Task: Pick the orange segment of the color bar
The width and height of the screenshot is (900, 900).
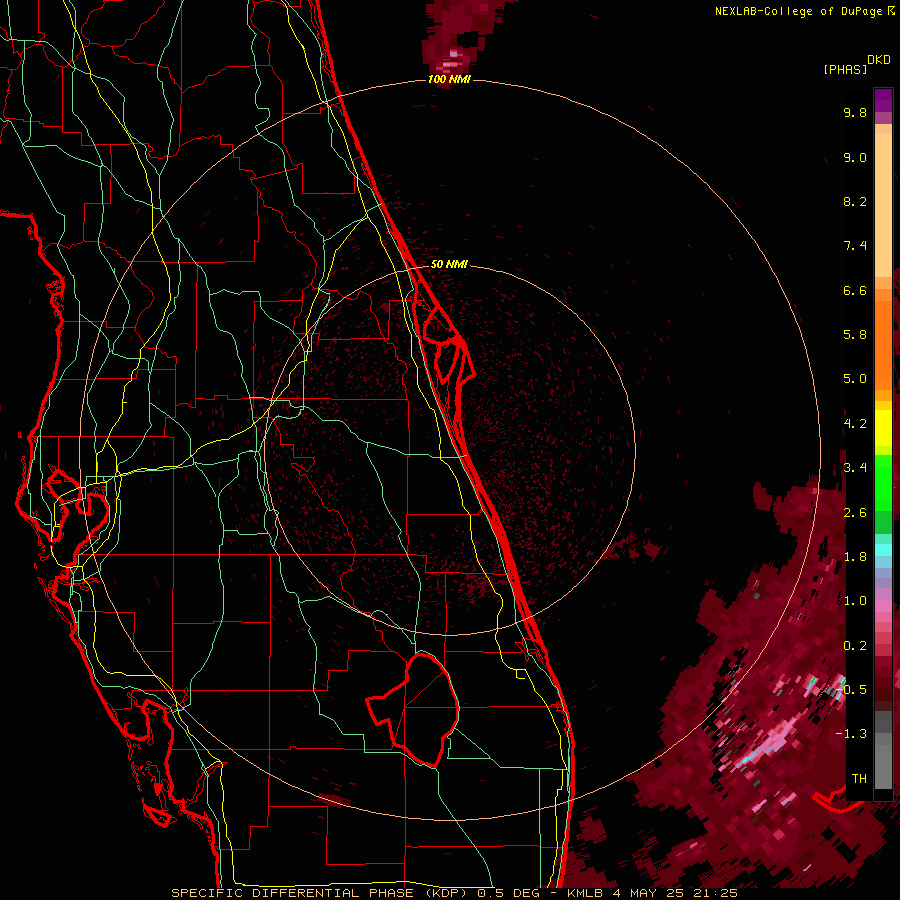Action: (x=883, y=346)
